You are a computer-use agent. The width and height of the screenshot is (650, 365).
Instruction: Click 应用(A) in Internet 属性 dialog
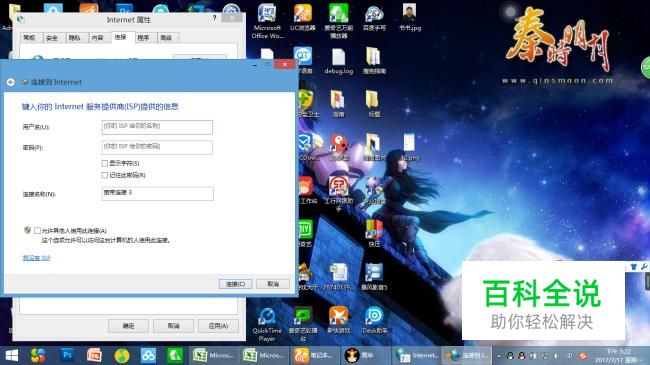tap(218, 326)
